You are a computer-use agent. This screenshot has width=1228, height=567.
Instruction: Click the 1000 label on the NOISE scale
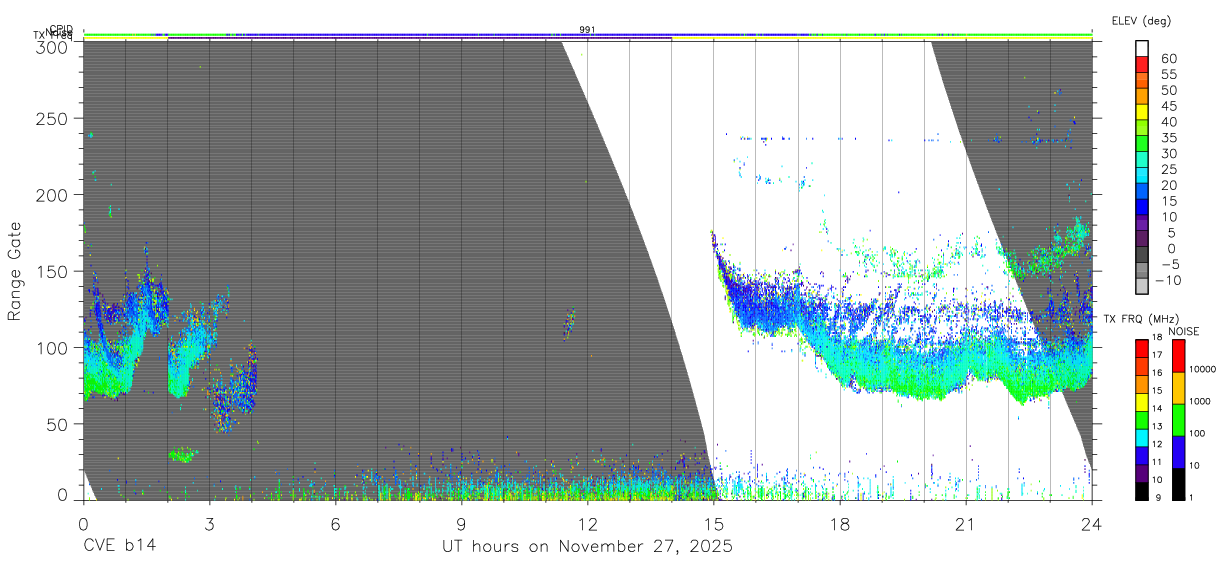click(1200, 401)
